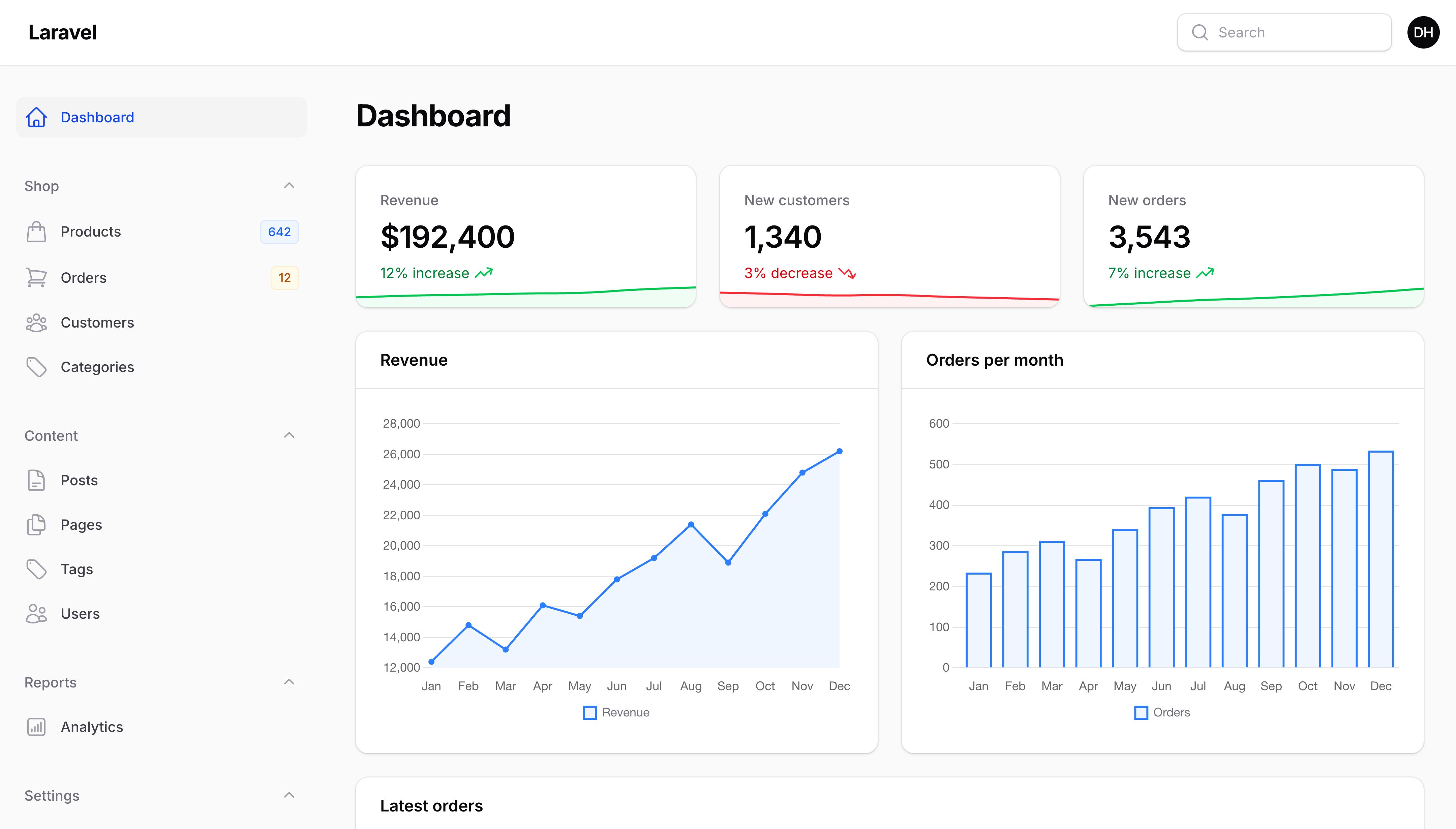The image size is (1456, 829).
Task: Open the Pages menu item
Action: tap(162, 525)
